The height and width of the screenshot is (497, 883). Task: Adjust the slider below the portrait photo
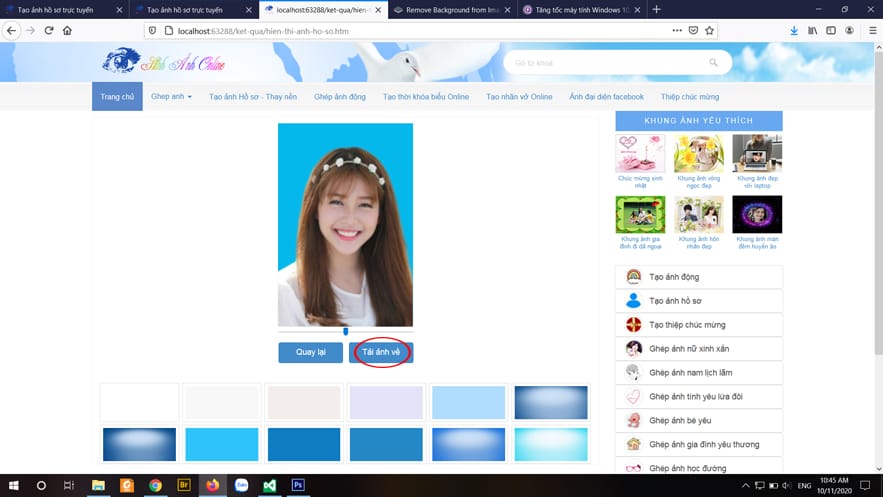coord(345,332)
